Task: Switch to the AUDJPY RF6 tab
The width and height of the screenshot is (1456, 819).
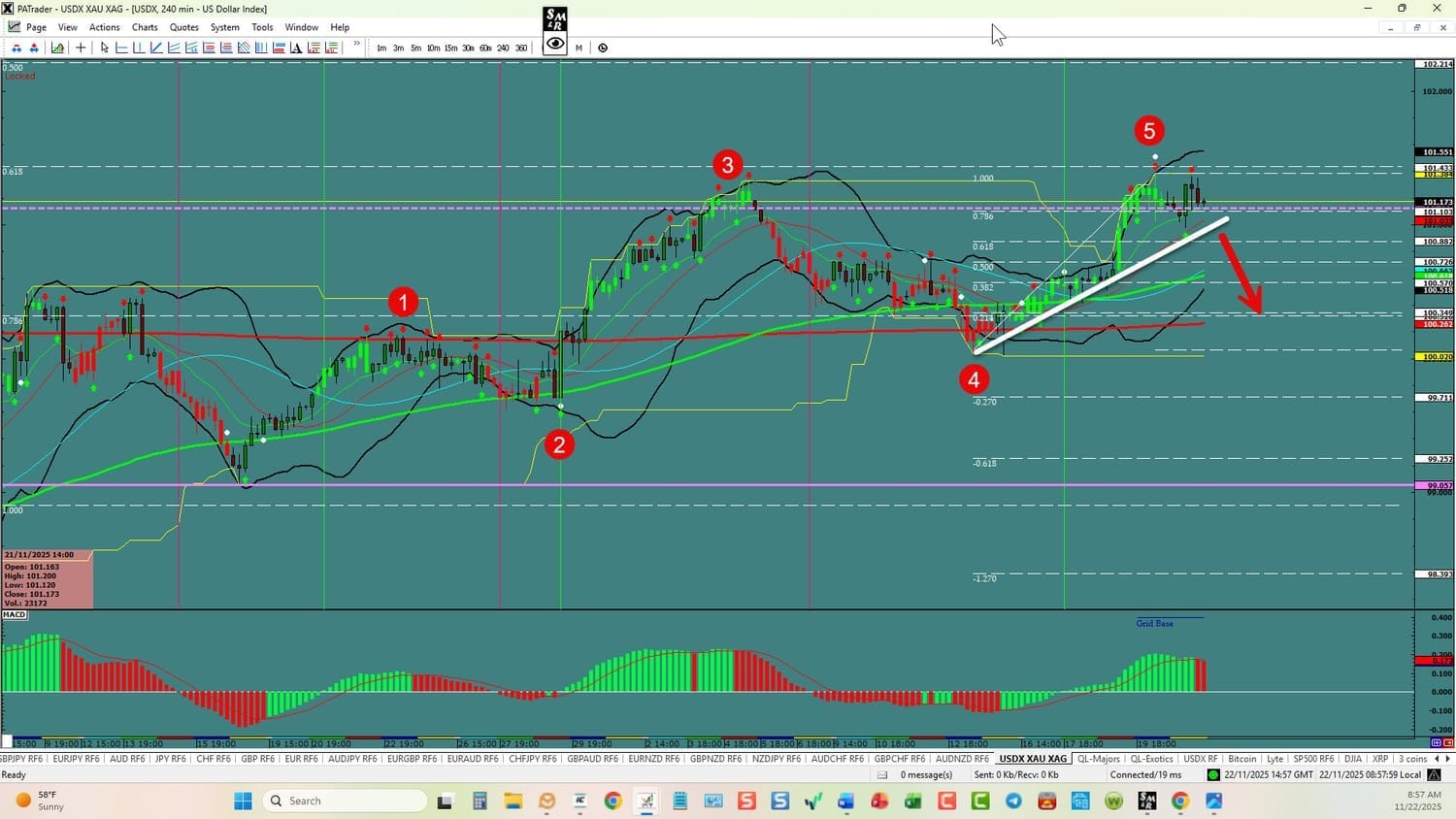Action: click(x=353, y=759)
